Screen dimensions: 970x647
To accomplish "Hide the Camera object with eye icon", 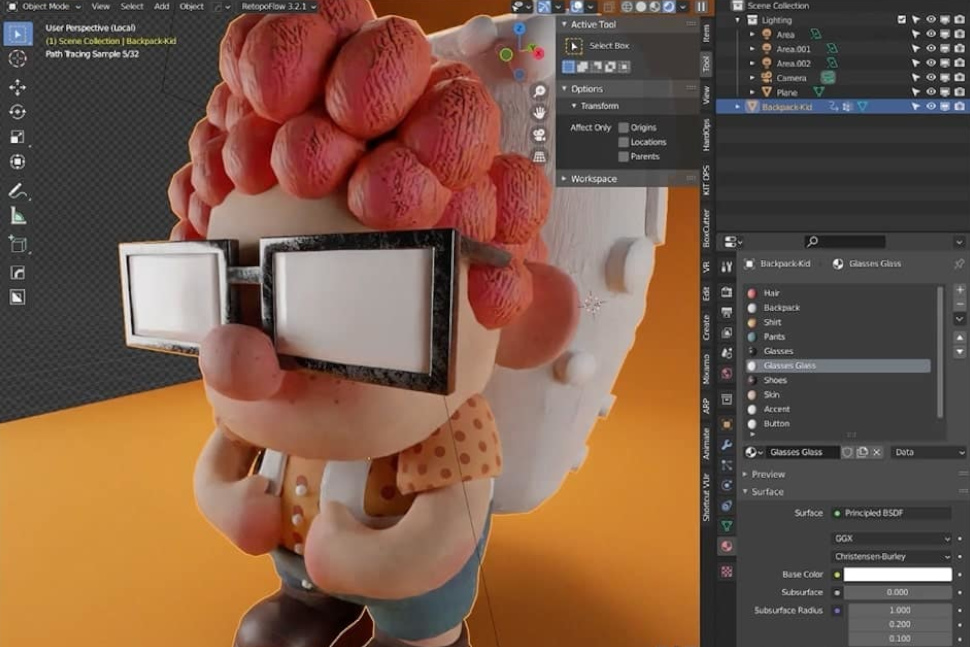I will (x=931, y=77).
